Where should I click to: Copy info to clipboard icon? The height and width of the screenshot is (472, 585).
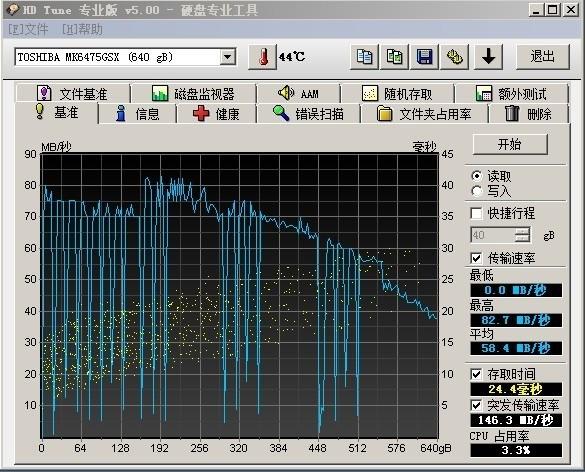(364, 57)
